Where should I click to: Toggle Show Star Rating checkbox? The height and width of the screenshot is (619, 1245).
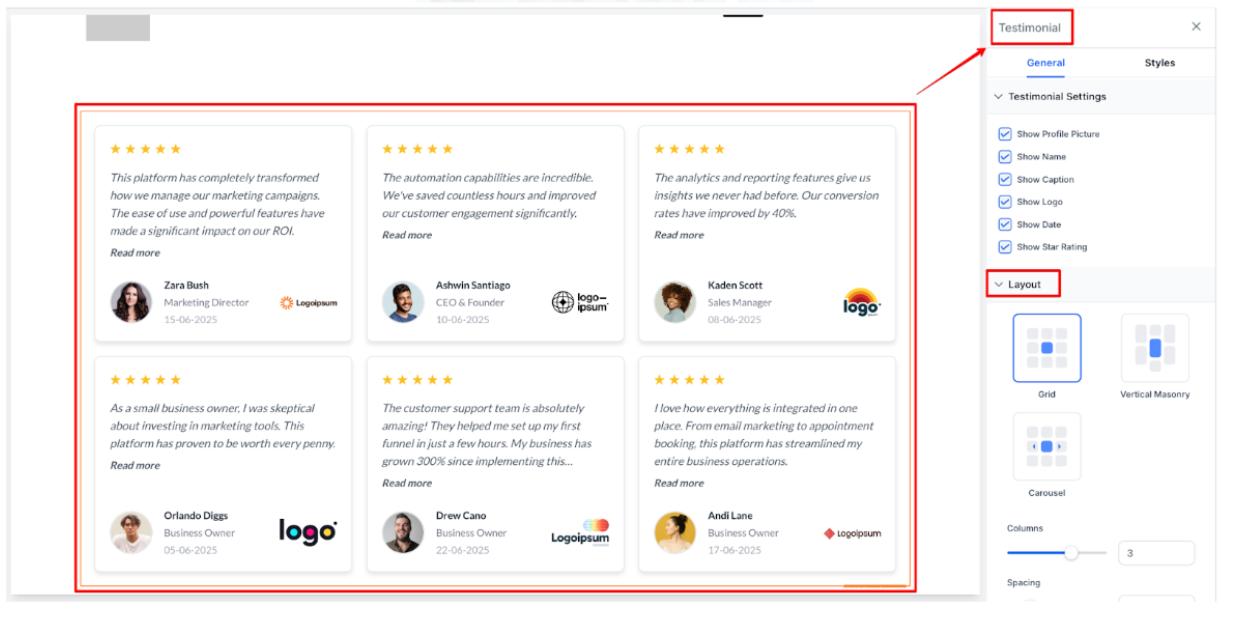tap(1005, 247)
